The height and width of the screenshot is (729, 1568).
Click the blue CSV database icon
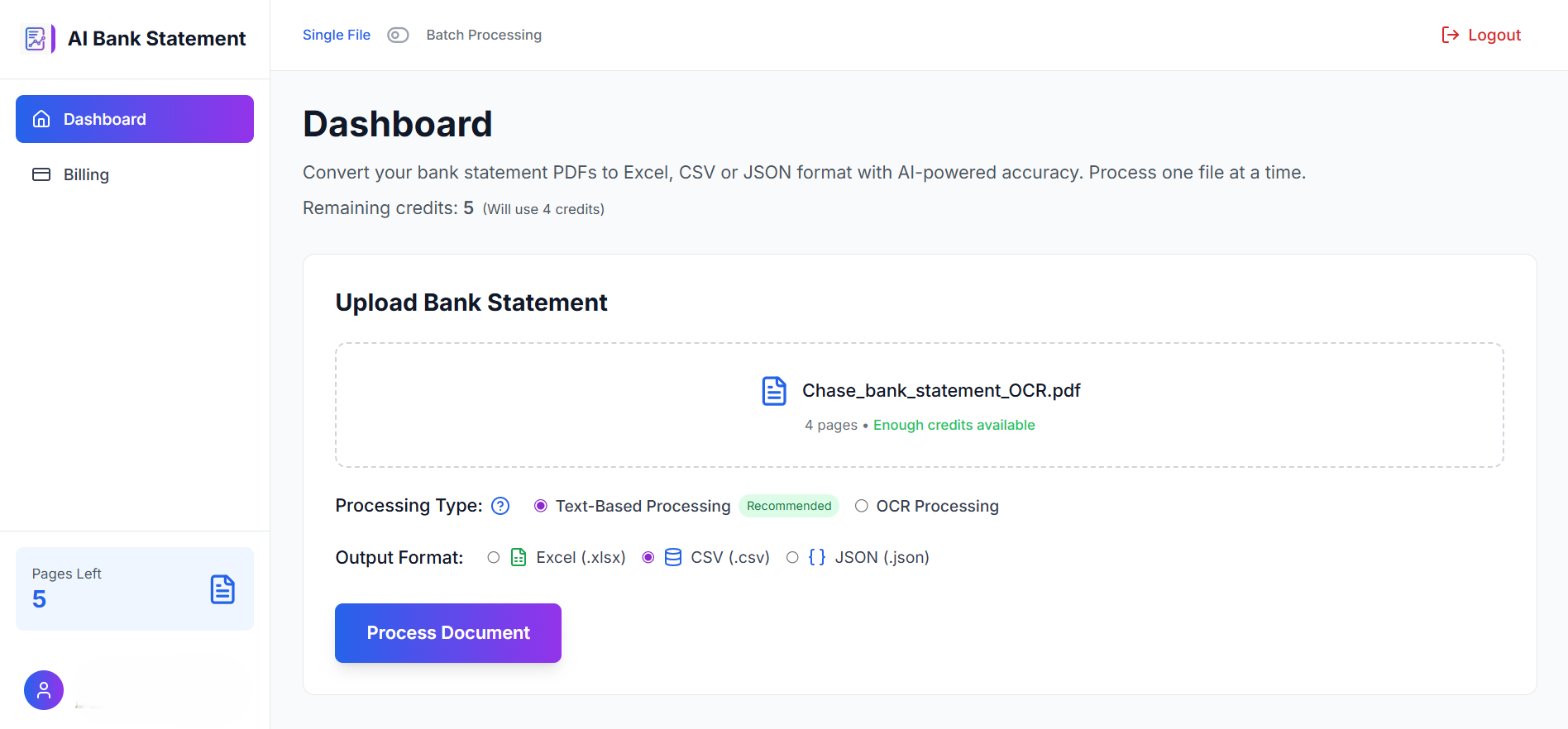click(672, 557)
